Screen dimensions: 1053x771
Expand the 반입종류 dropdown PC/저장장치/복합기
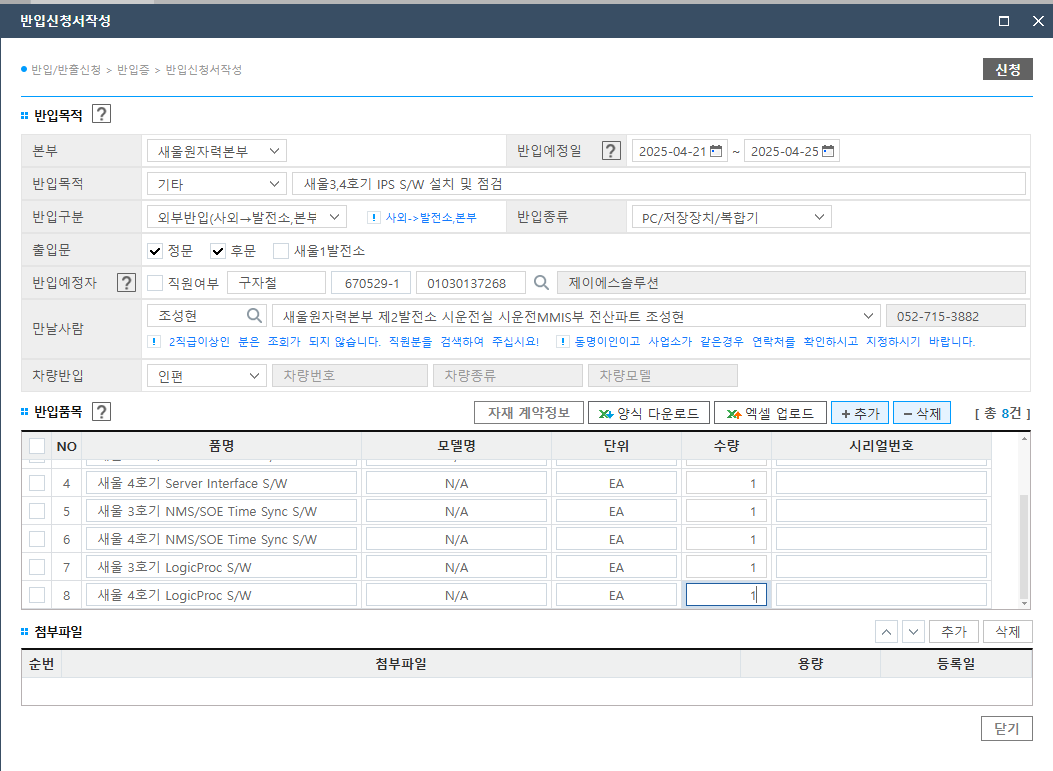pyautogui.click(x=731, y=216)
